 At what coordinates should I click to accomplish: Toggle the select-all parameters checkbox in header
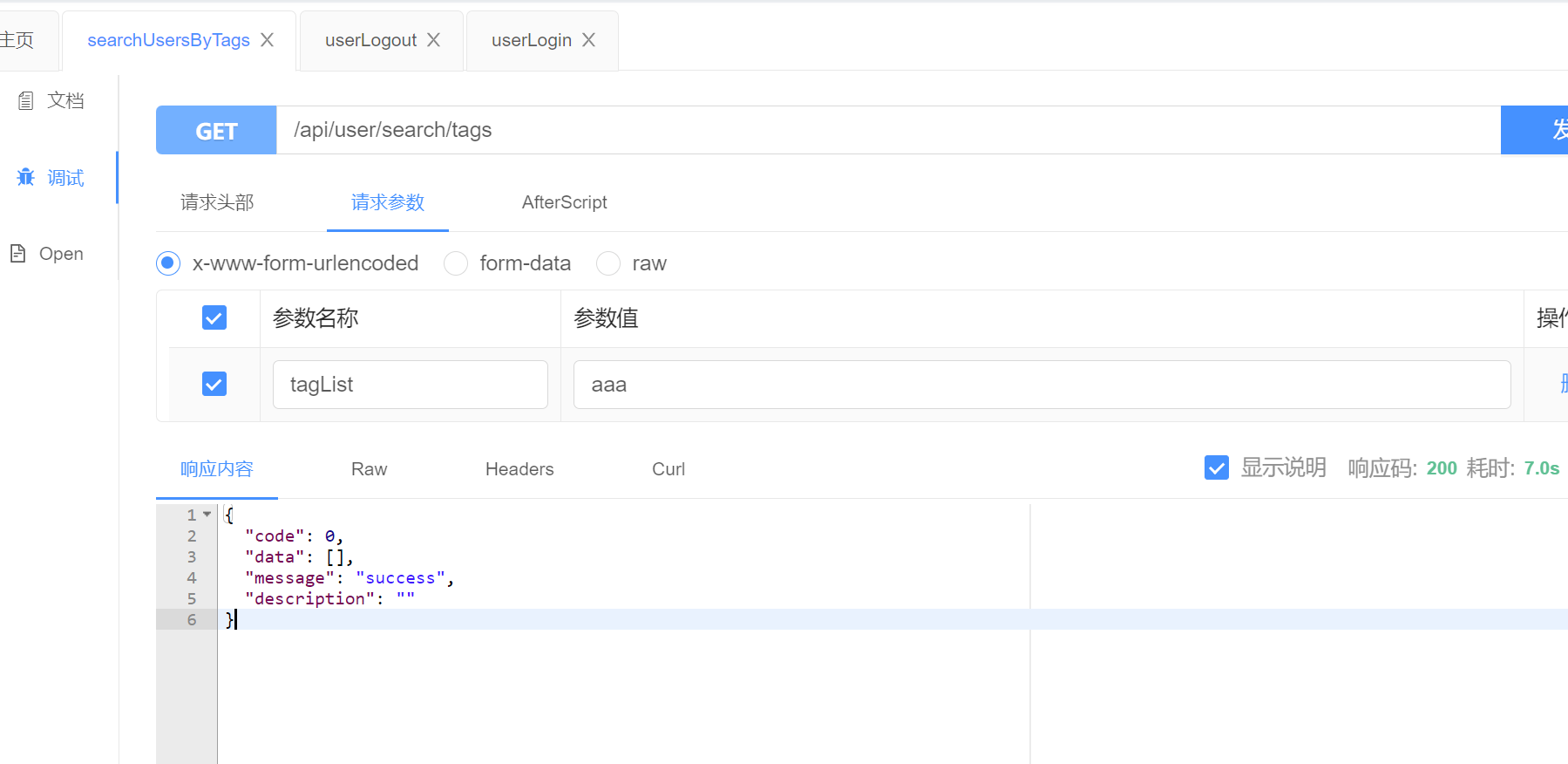click(x=214, y=317)
